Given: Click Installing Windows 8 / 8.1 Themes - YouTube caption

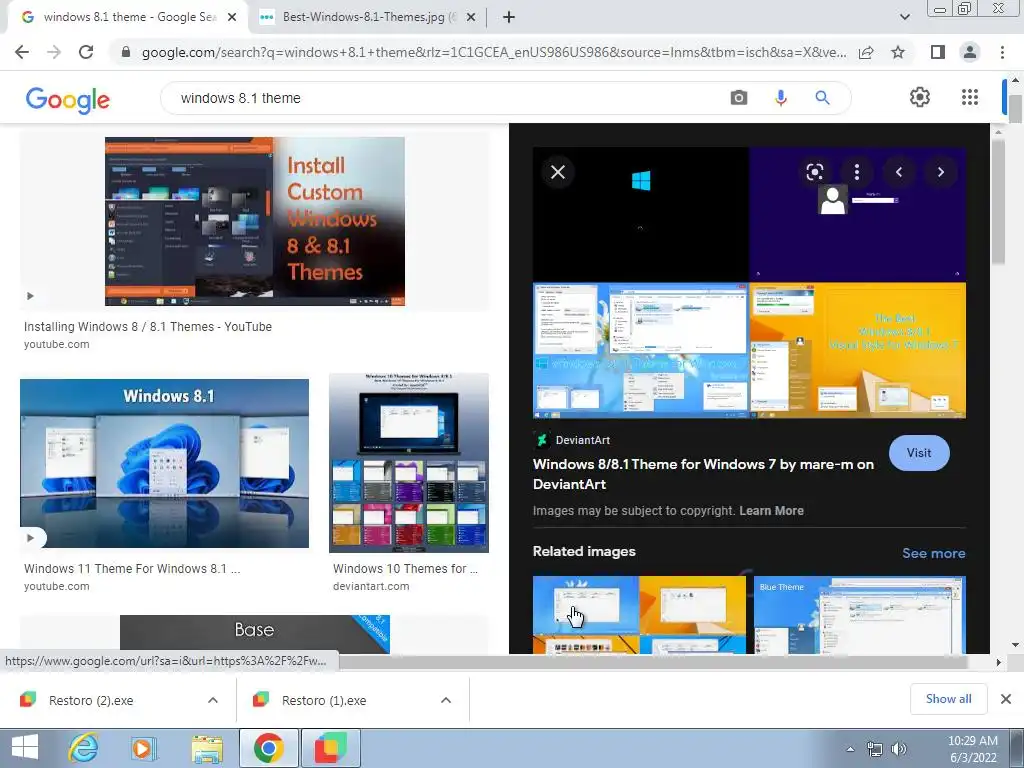Looking at the screenshot, I should (148, 327).
